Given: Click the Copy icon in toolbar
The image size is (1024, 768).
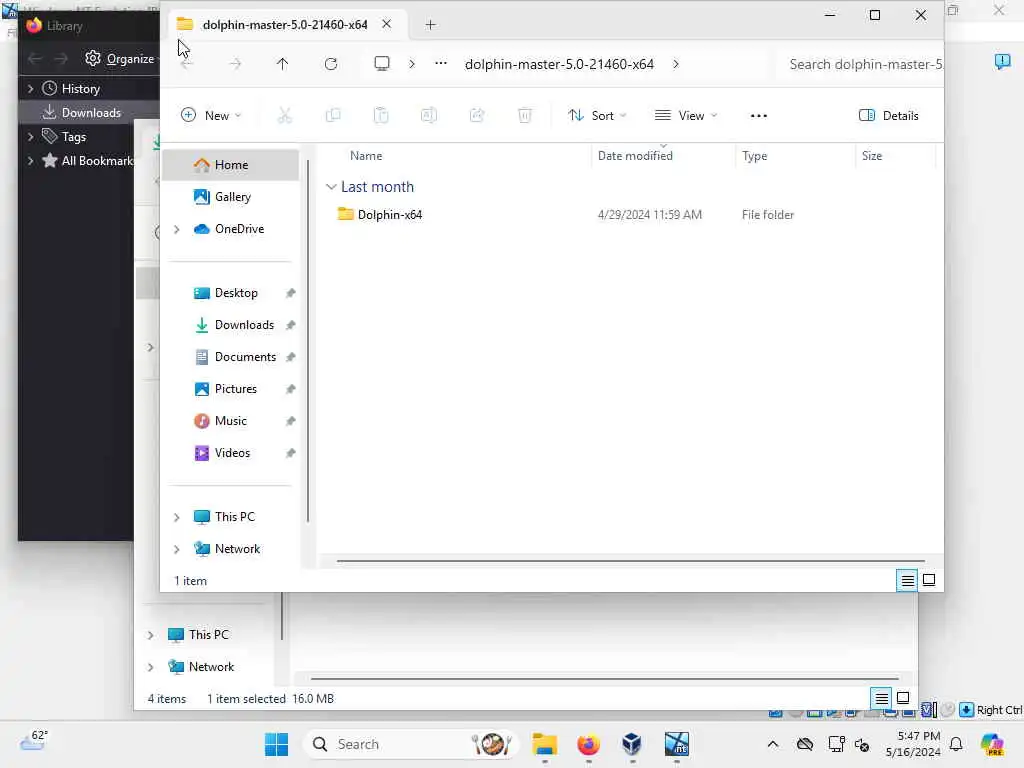Looking at the screenshot, I should (x=333, y=116).
